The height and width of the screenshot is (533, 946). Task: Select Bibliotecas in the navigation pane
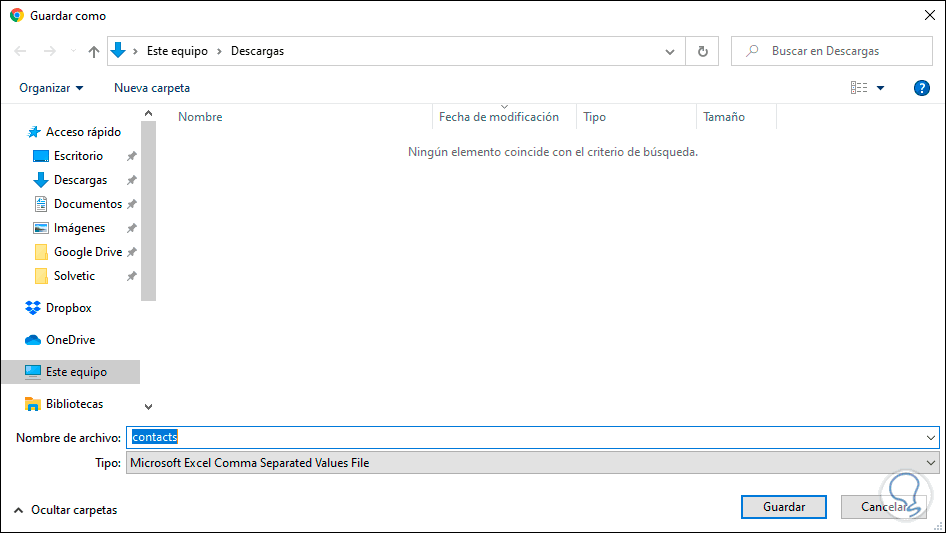tap(74, 404)
